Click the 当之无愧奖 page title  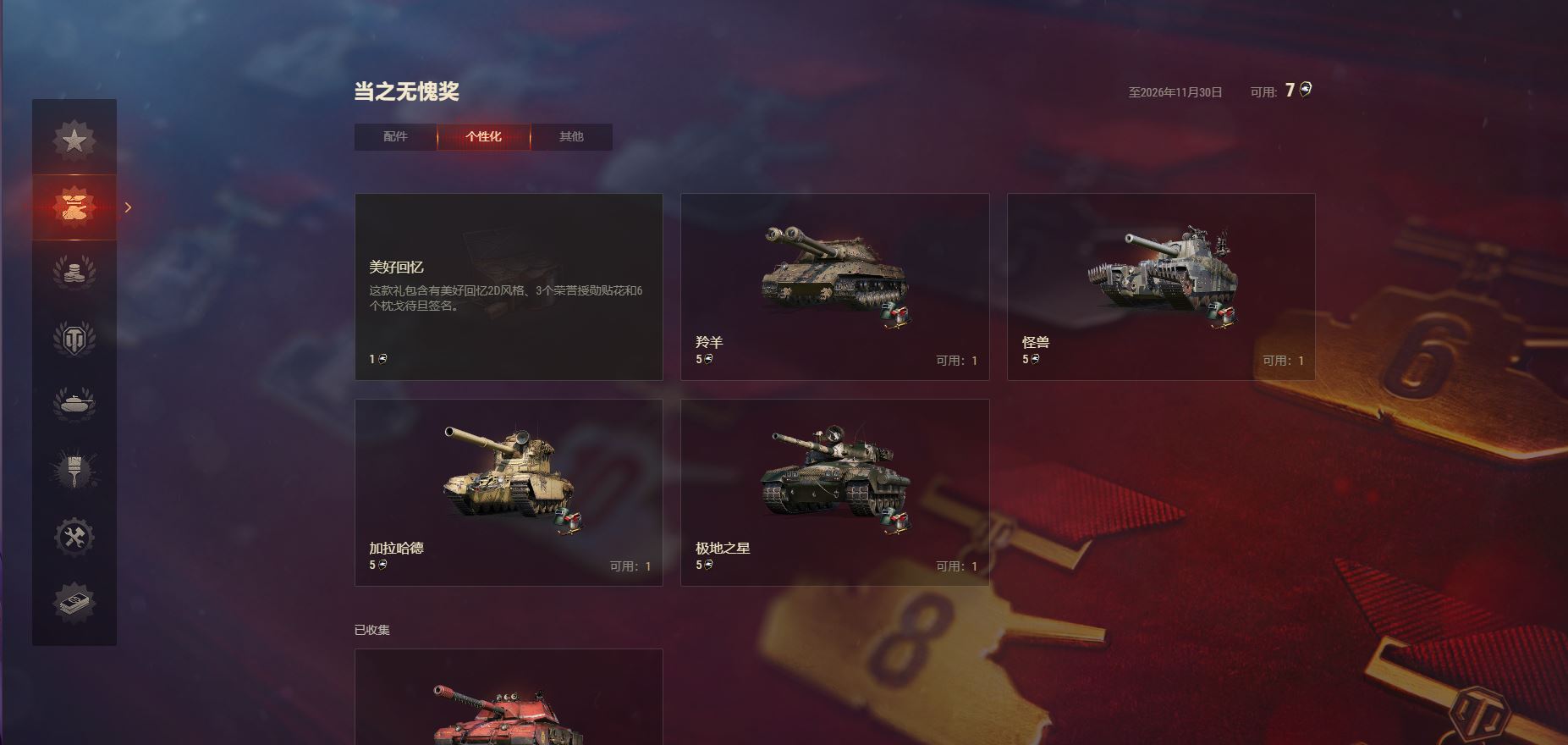[x=406, y=91]
